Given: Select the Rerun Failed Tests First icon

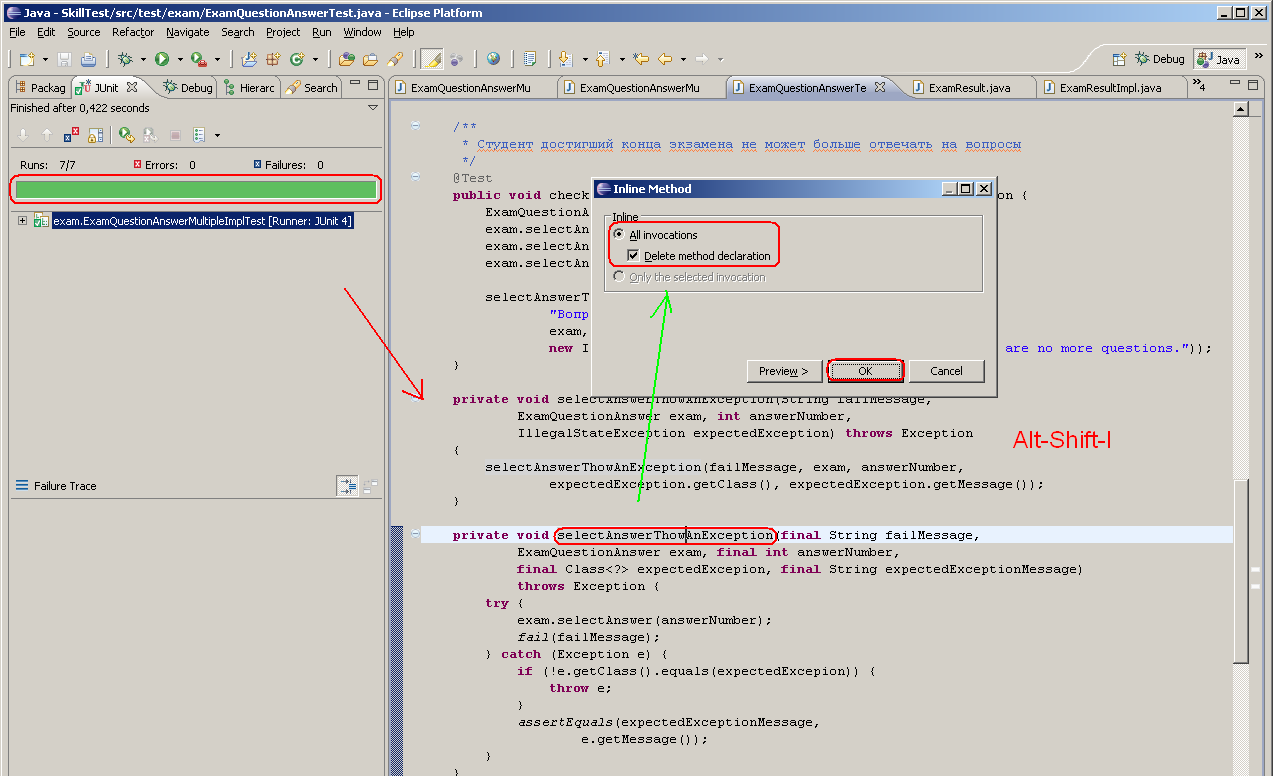Looking at the screenshot, I should [x=148, y=133].
